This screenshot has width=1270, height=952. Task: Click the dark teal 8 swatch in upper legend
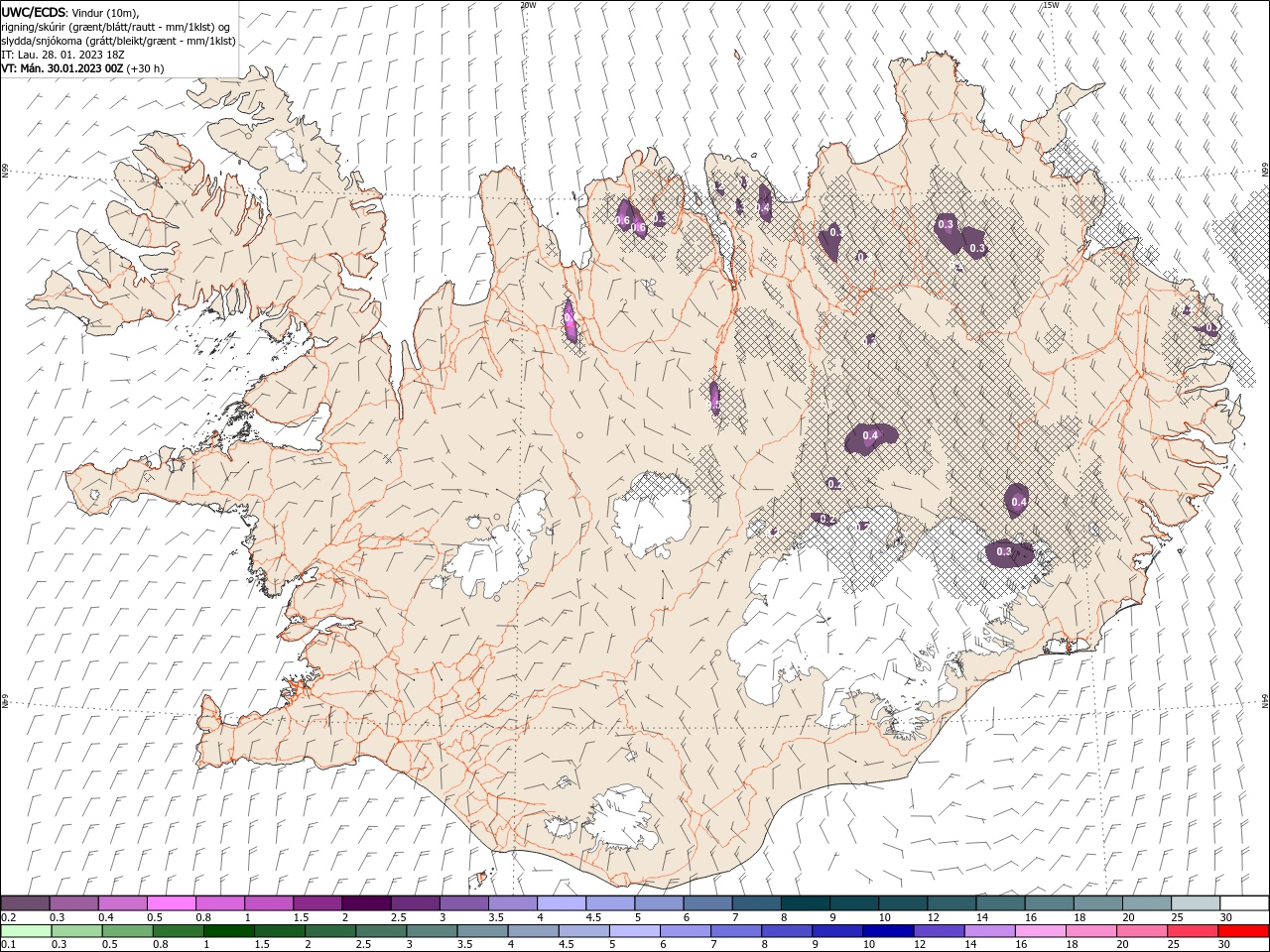point(804,903)
